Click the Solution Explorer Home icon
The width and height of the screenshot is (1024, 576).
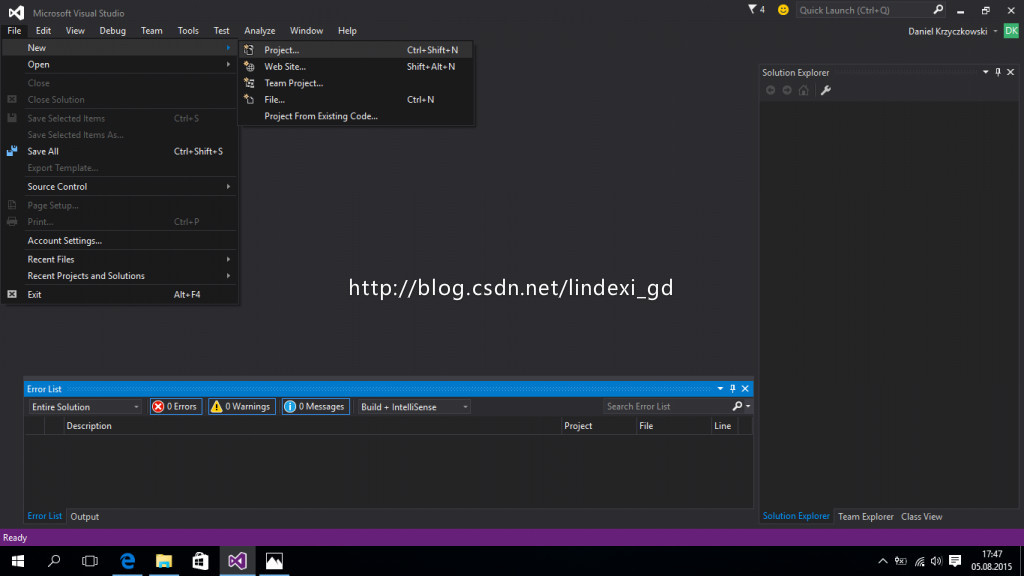(804, 90)
